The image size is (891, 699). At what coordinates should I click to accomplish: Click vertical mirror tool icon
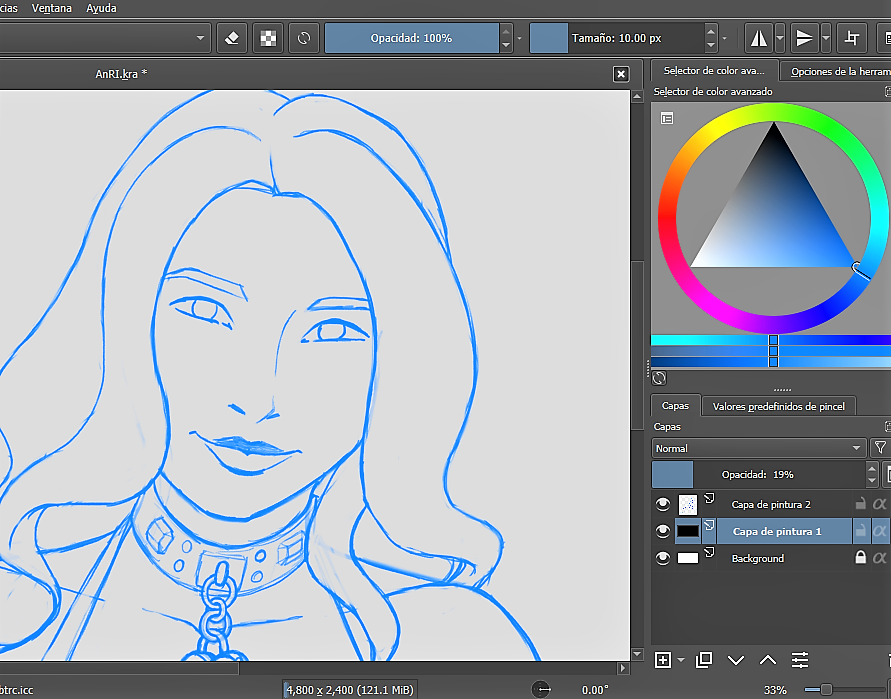click(804, 38)
